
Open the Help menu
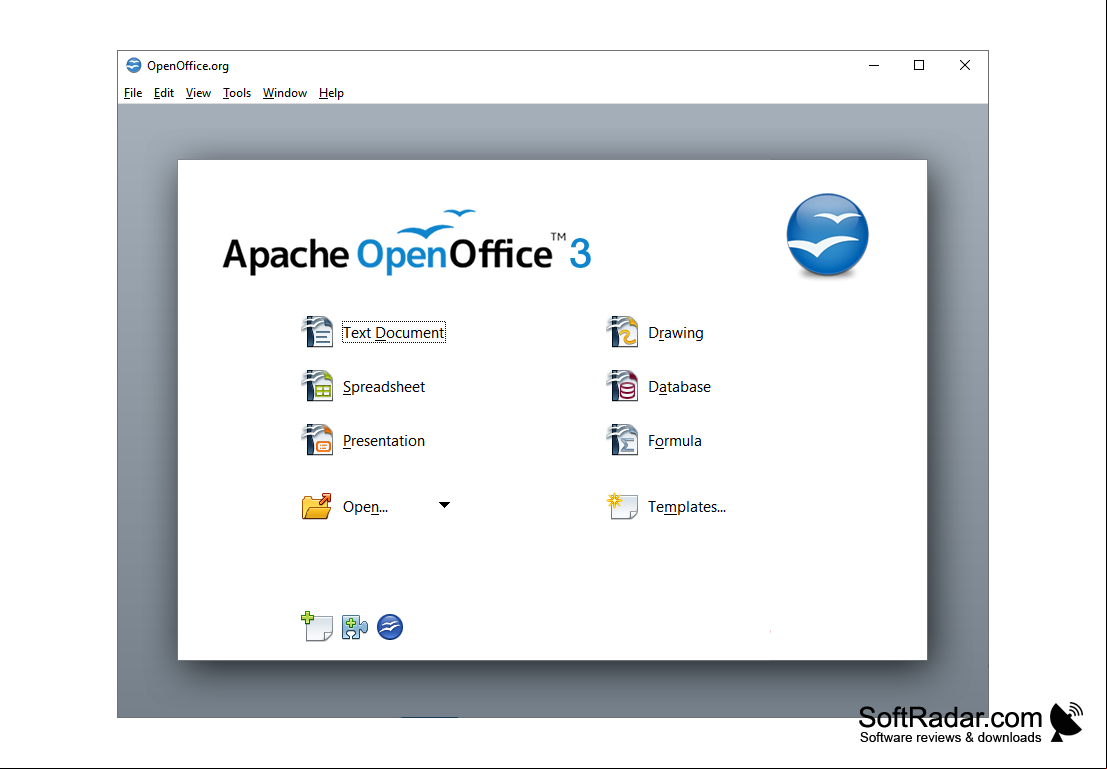pyautogui.click(x=331, y=93)
